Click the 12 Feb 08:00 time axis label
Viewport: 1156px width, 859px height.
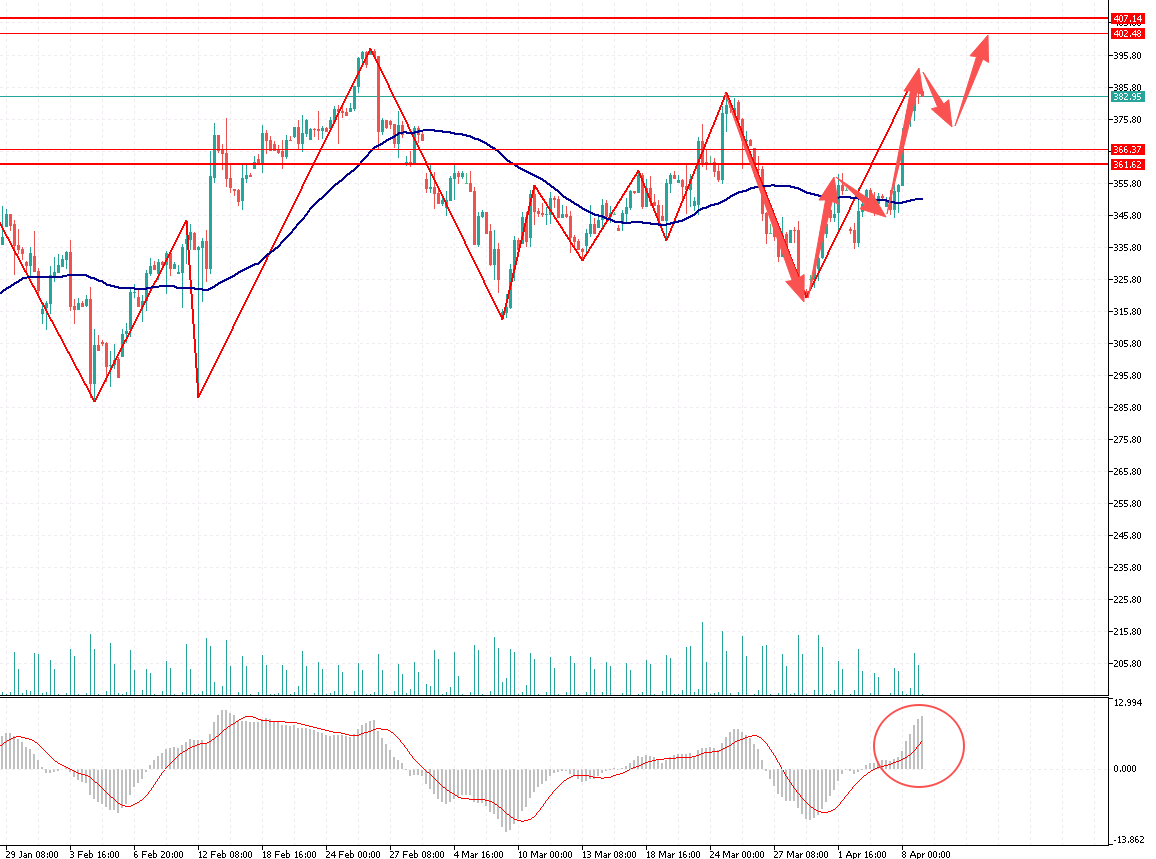tap(225, 855)
